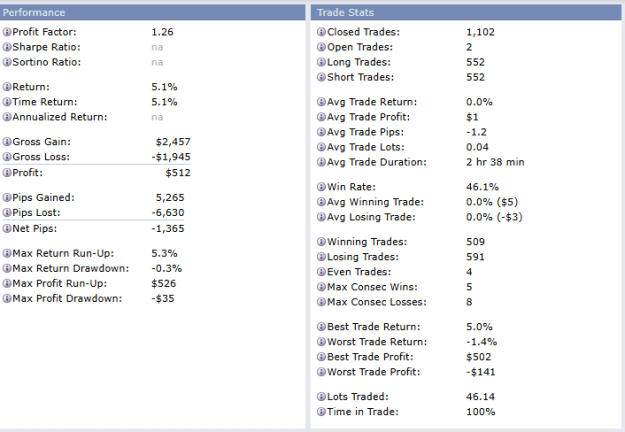Select the Trade Stats panel header
Screen dimensions: 625x432
click(466, 12)
